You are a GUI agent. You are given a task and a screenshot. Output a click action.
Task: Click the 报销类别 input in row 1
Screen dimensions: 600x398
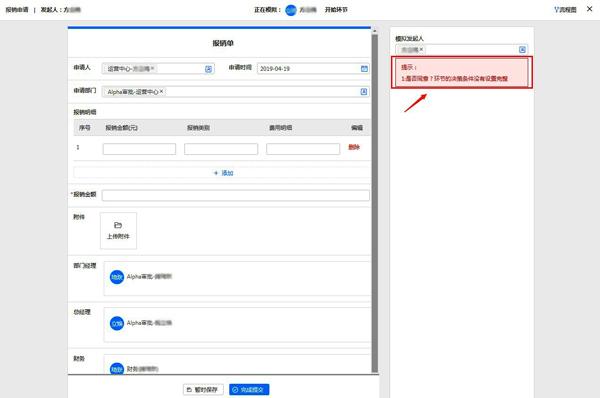pyautogui.click(x=221, y=149)
